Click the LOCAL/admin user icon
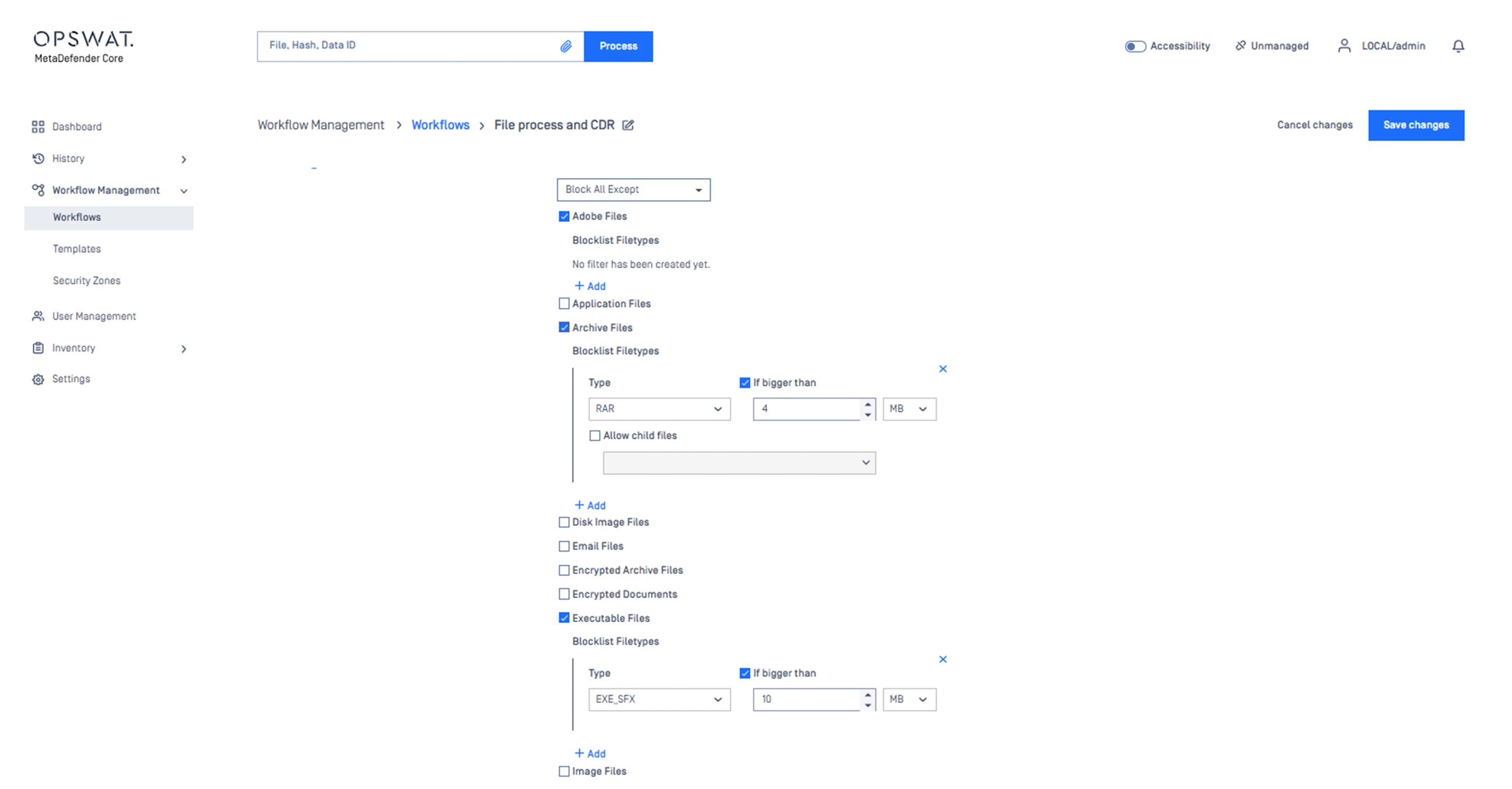 (1344, 46)
